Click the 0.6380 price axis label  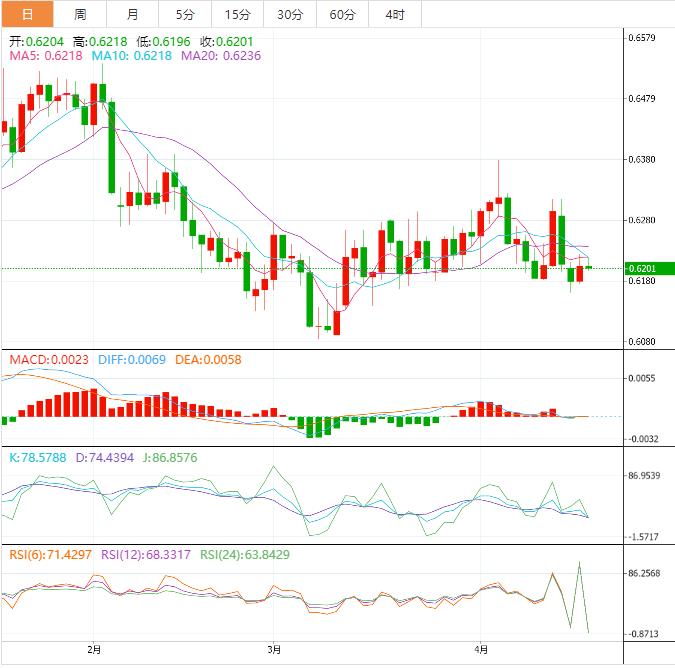(x=642, y=159)
